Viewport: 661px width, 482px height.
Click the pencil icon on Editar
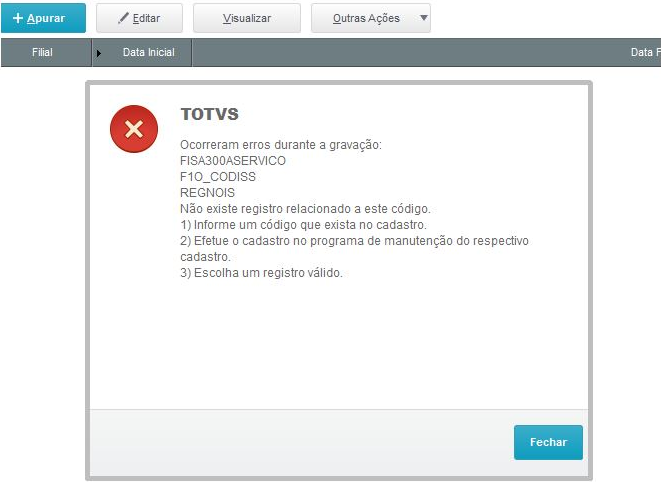point(123,18)
